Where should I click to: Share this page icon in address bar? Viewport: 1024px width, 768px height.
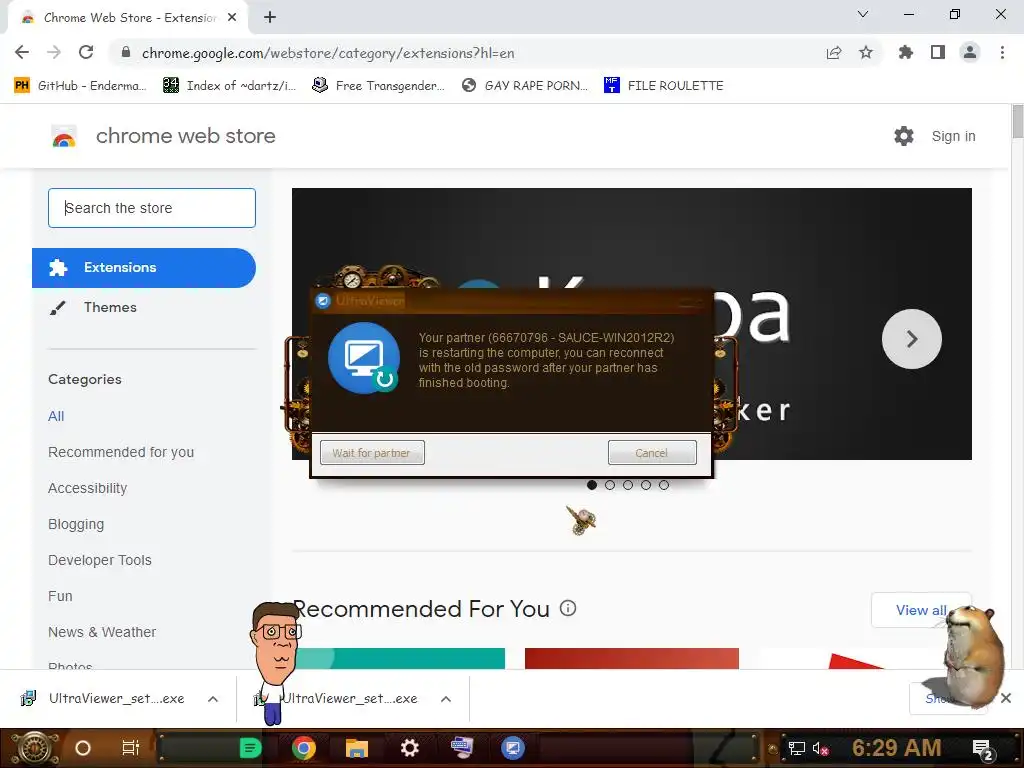click(833, 53)
